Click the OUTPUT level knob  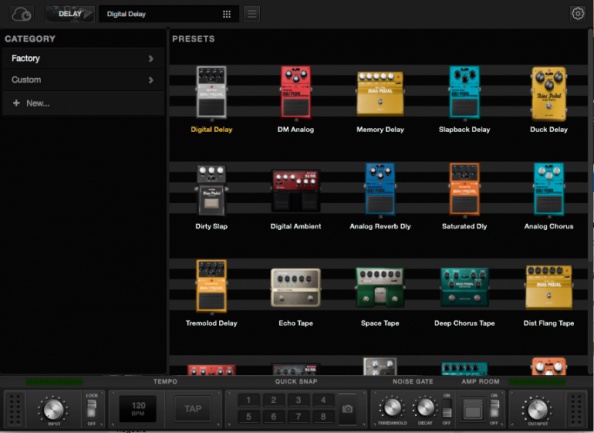click(x=537, y=410)
